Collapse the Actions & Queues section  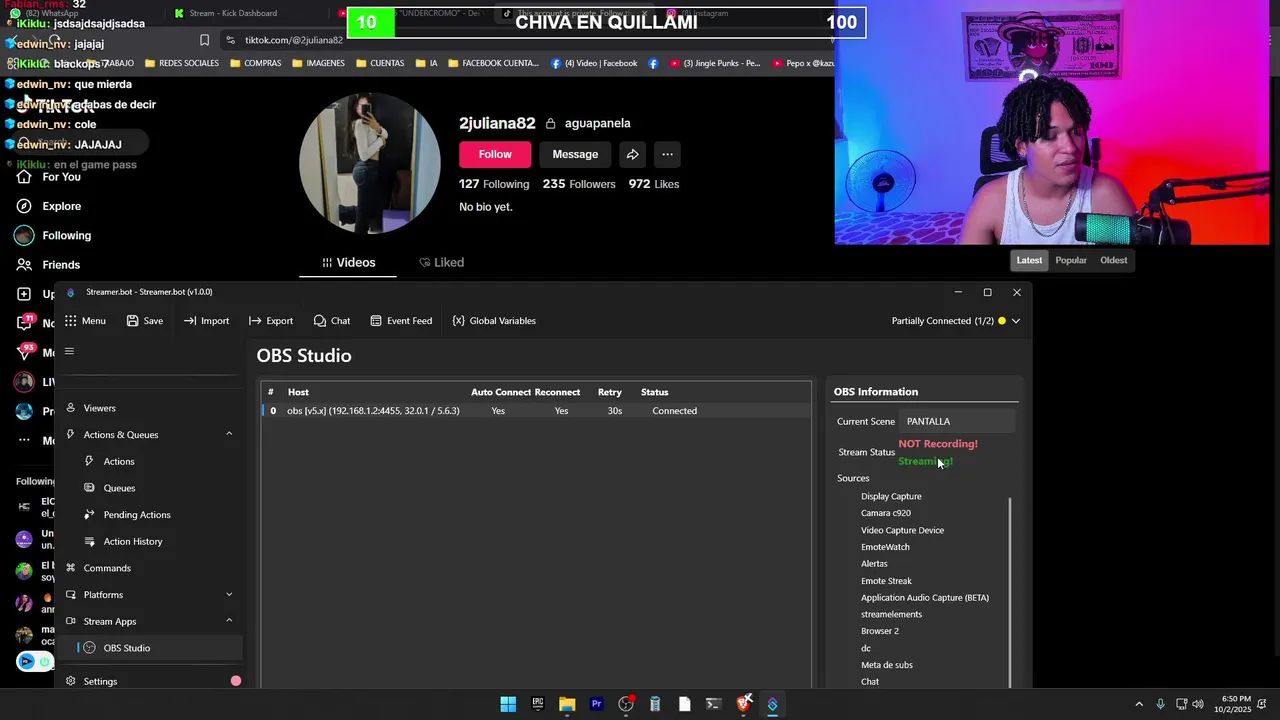click(229, 434)
